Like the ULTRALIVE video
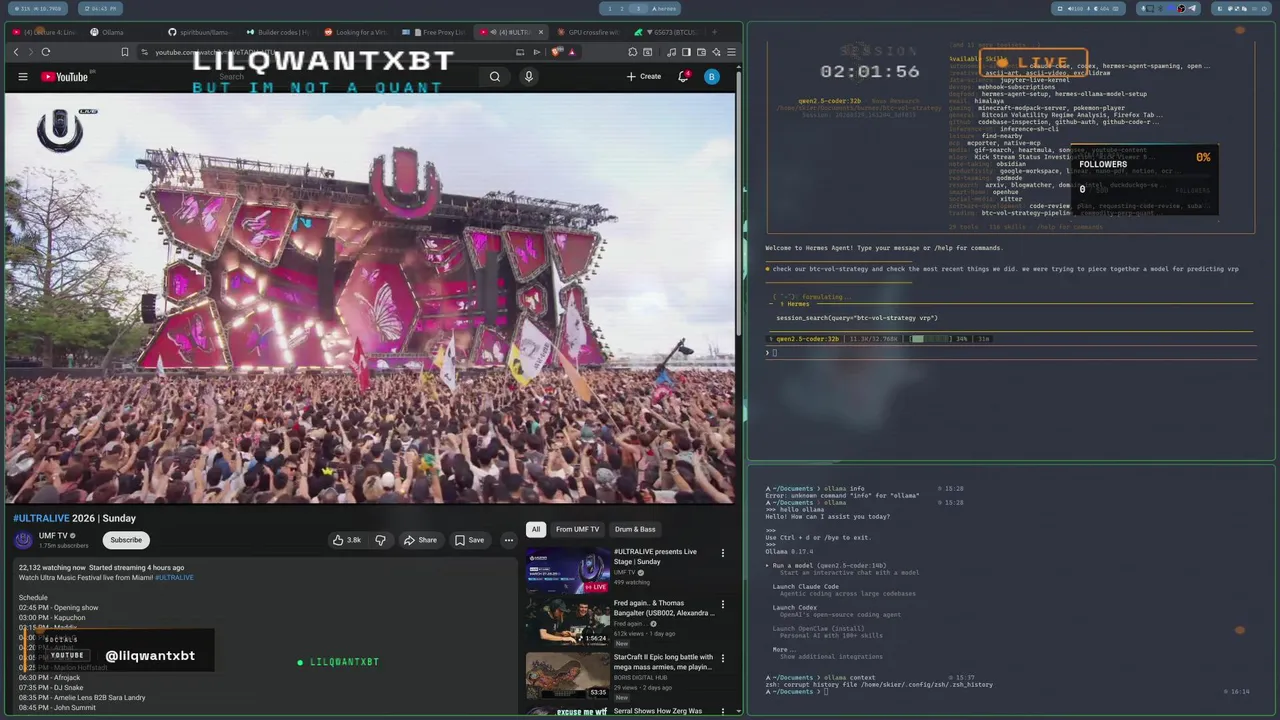This screenshot has height=720, width=1280. coord(347,540)
